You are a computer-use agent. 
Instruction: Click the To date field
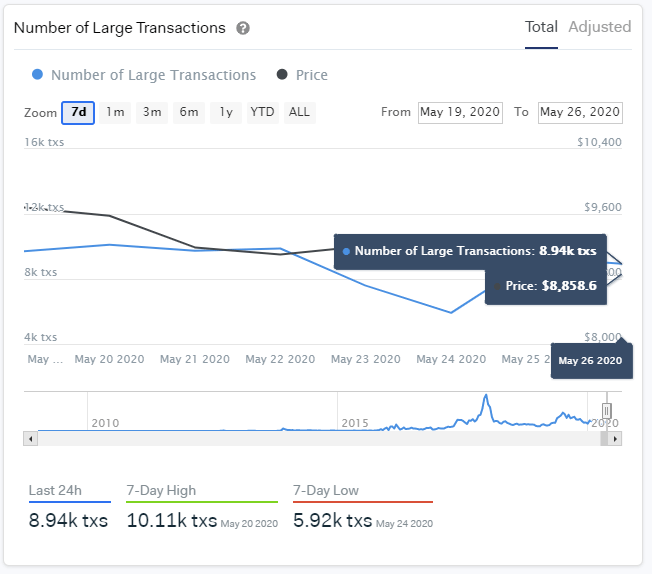580,112
